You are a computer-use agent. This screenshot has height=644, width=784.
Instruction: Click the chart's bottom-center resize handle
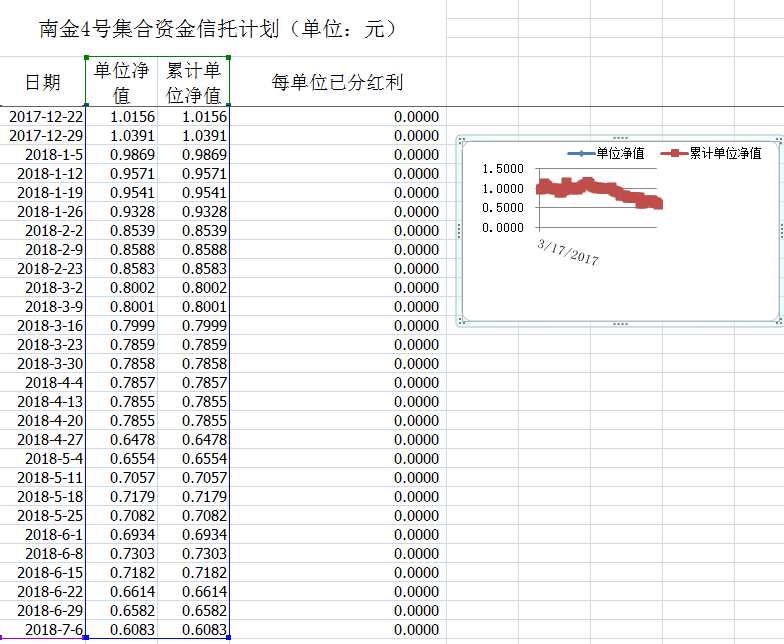click(x=620, y=323)
